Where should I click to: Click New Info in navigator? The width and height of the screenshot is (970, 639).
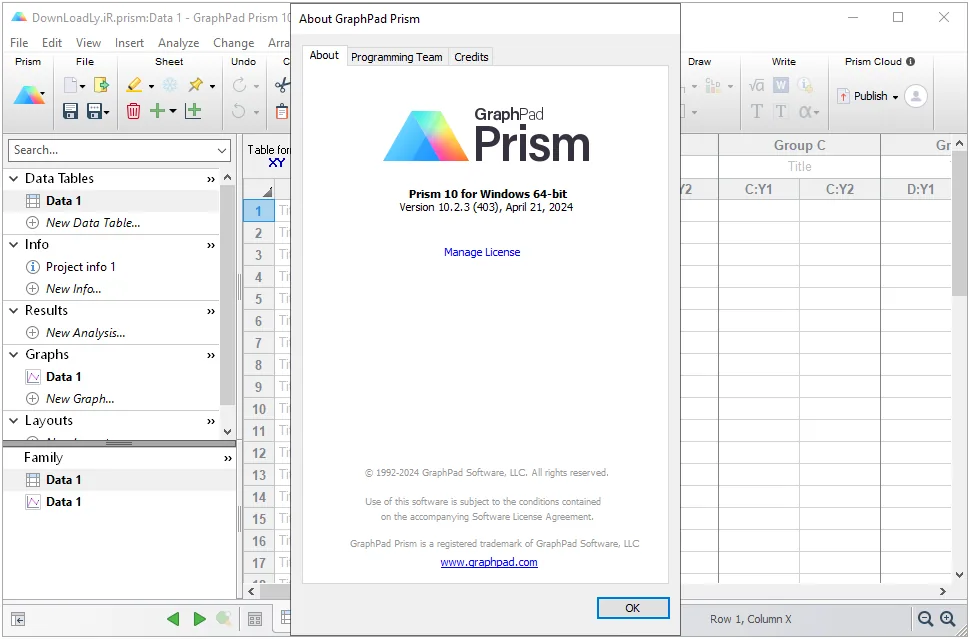(x=73, y=289)
